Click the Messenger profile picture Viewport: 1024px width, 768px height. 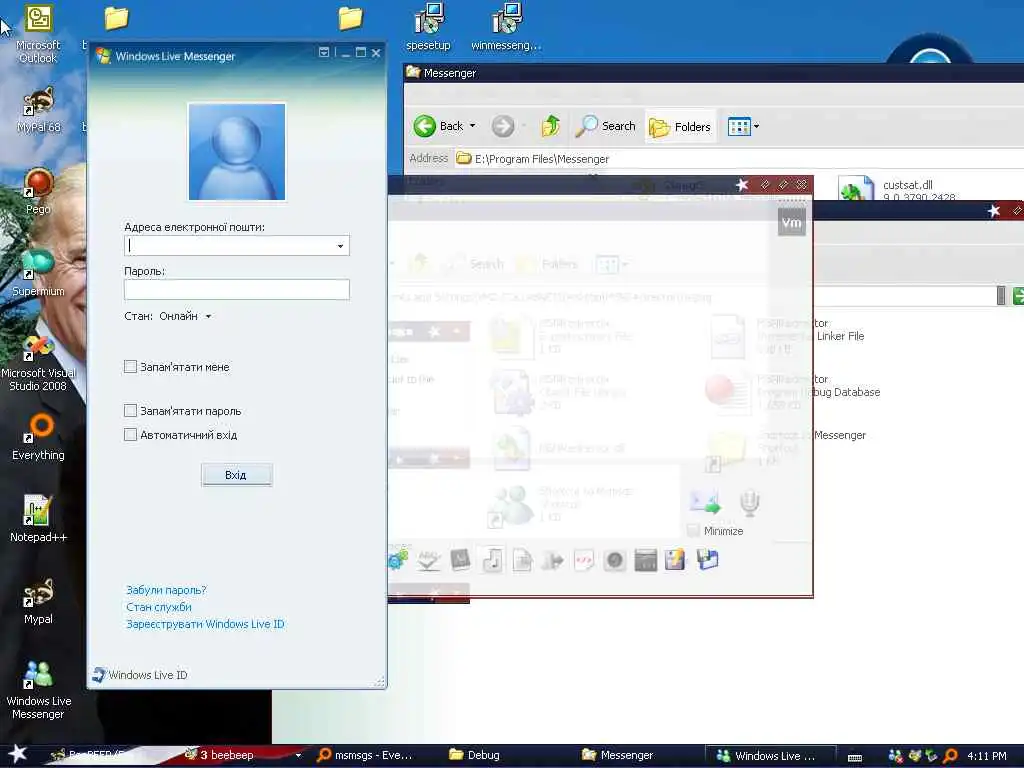(x=236, y=152)
